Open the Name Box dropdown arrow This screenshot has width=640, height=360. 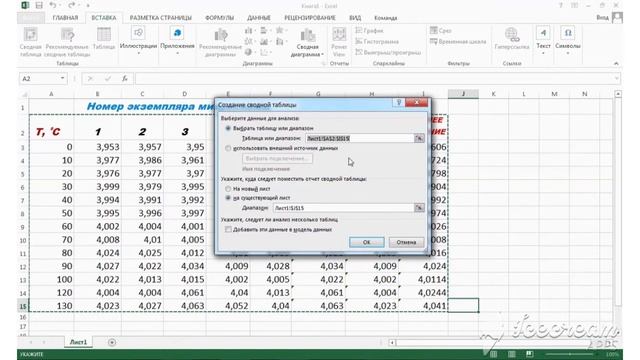point(62,78)
